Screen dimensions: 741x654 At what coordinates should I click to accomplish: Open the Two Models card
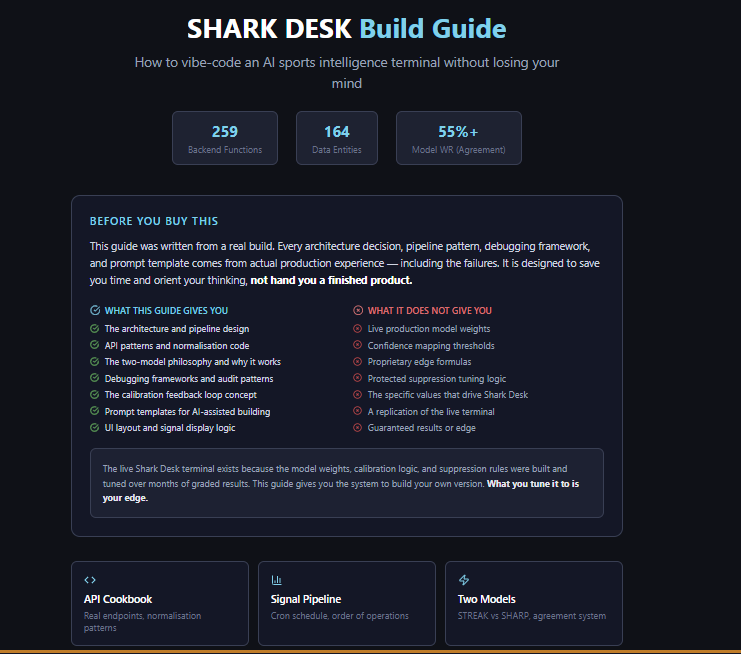pos(534,603)
